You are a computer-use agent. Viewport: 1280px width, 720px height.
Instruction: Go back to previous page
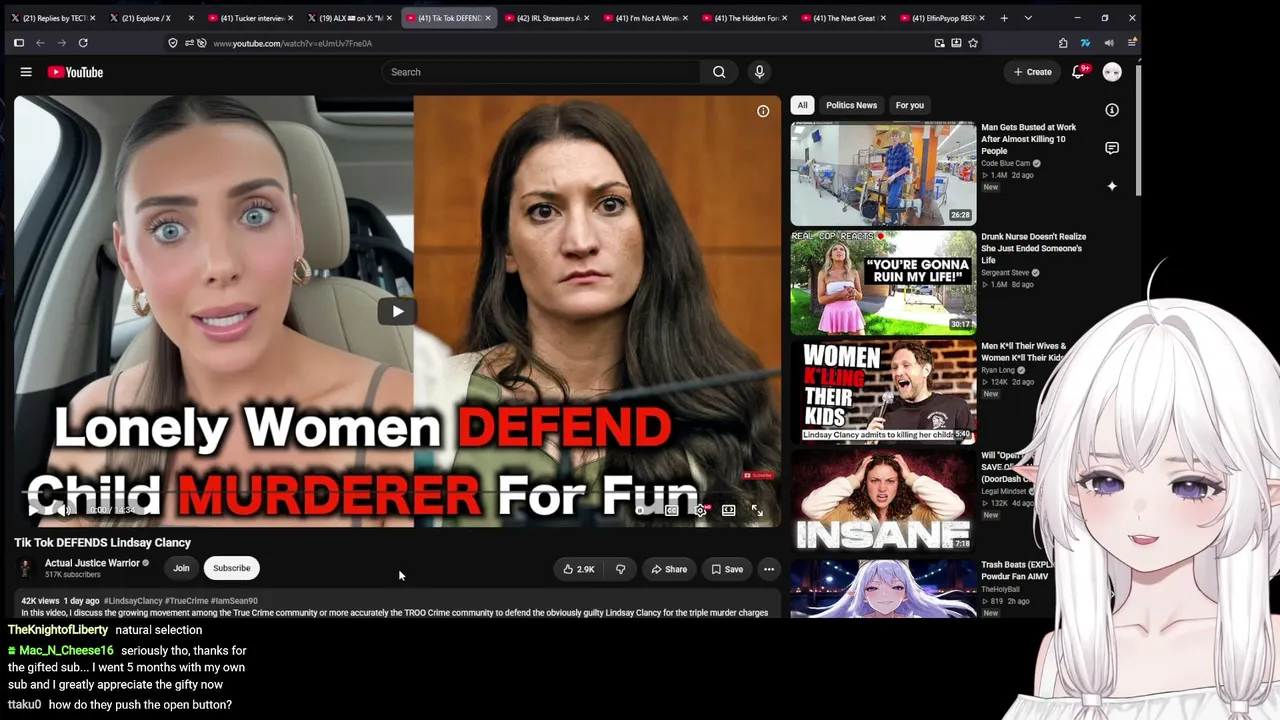(40, 43)
